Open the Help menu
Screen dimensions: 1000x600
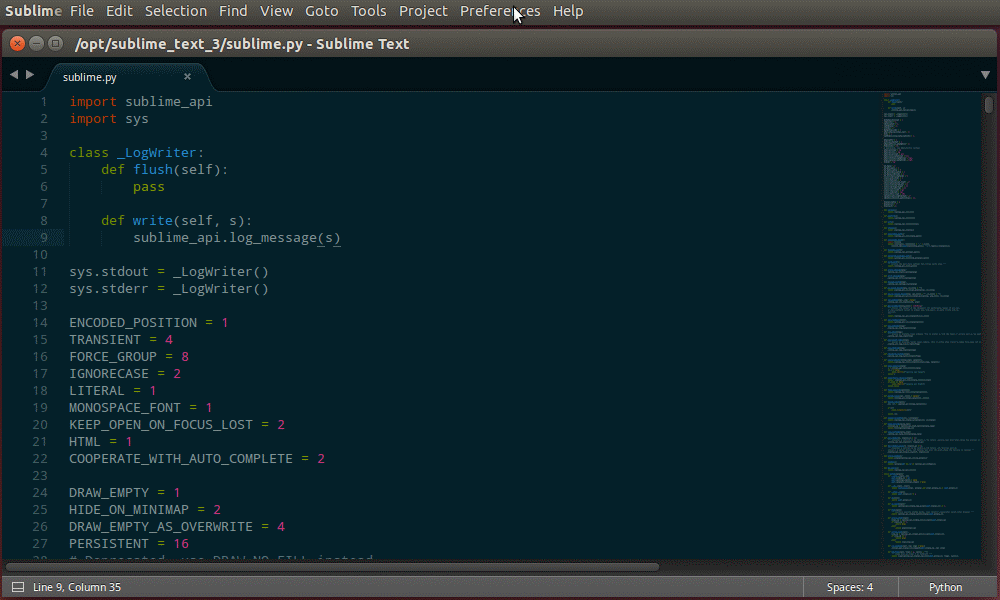click(568, 11)
